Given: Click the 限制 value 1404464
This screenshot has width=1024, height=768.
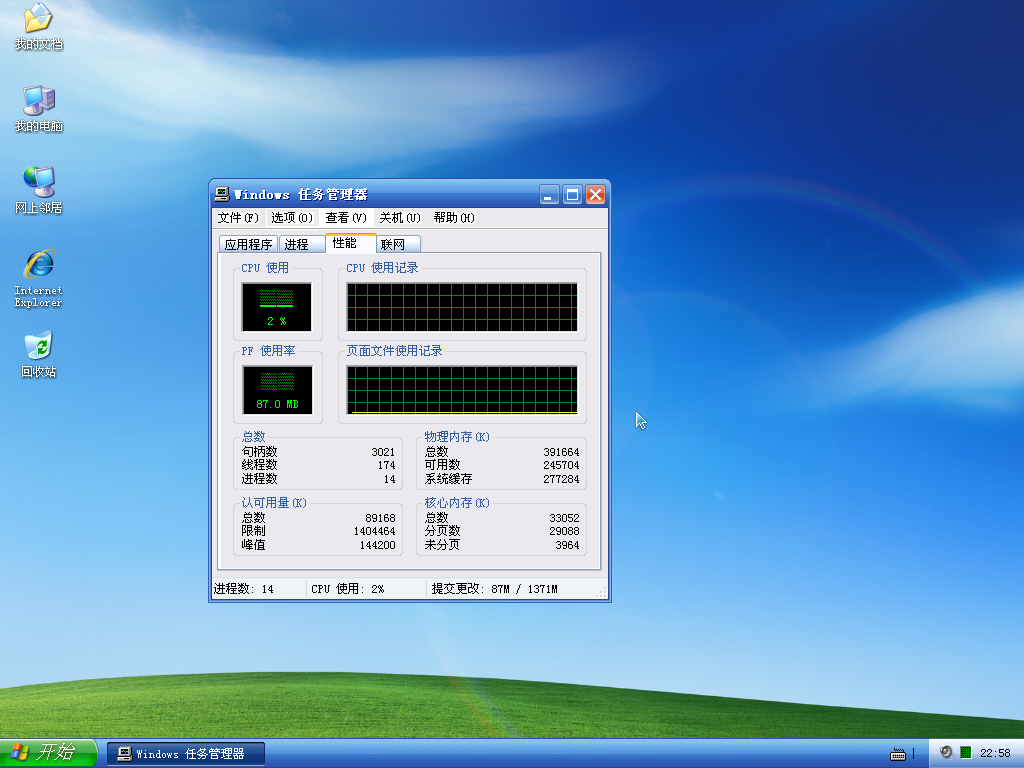Looking at the screenshot, I should (x=375, y=531).
